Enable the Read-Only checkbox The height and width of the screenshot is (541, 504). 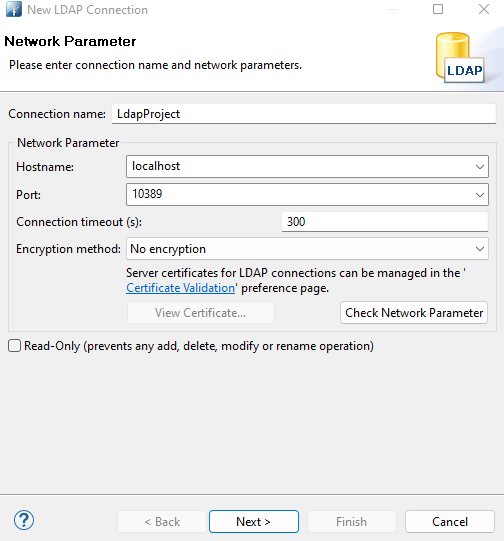[x=14, y=346]
